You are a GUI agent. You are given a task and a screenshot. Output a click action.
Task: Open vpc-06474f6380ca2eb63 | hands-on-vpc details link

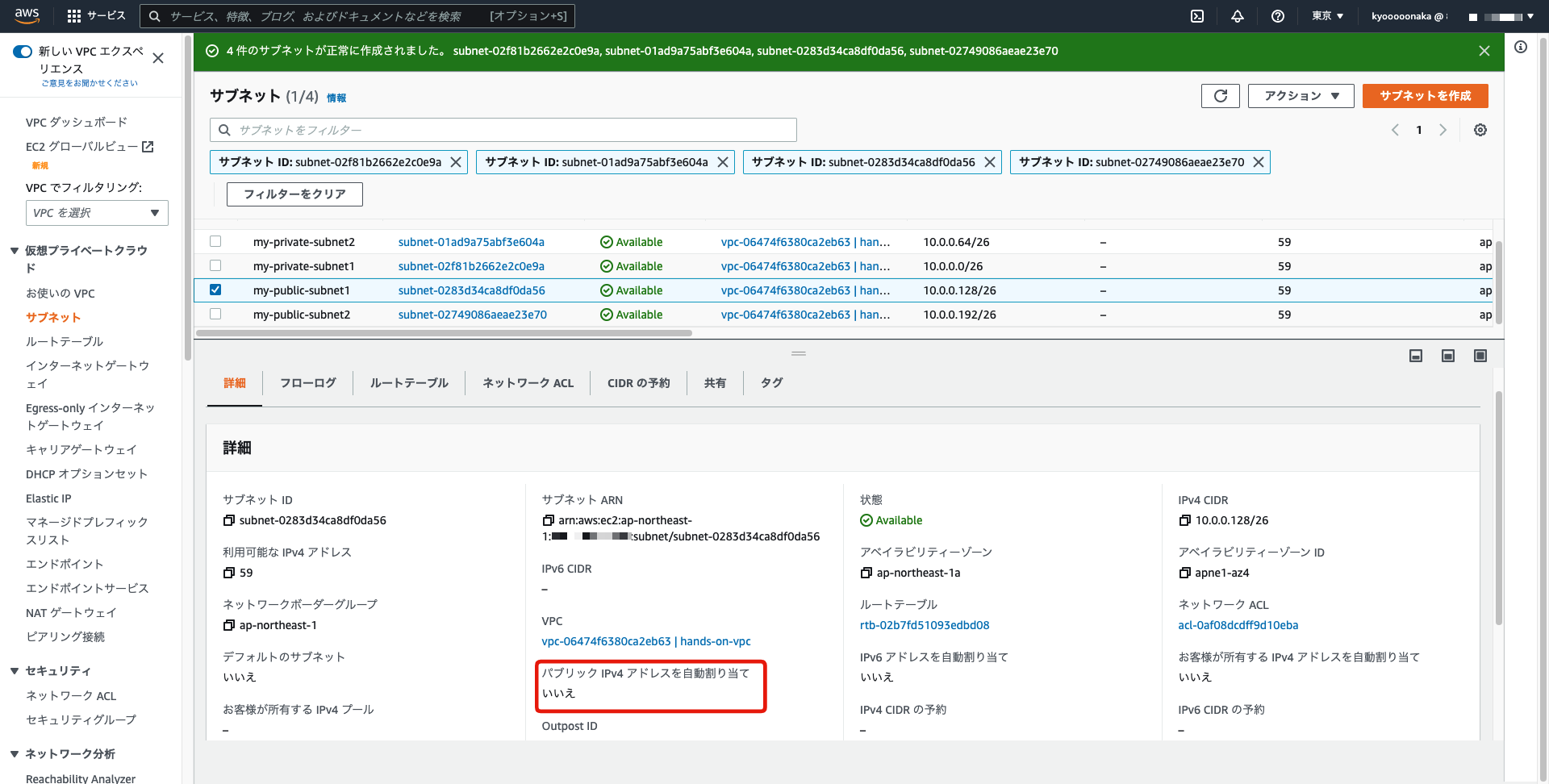646,642
